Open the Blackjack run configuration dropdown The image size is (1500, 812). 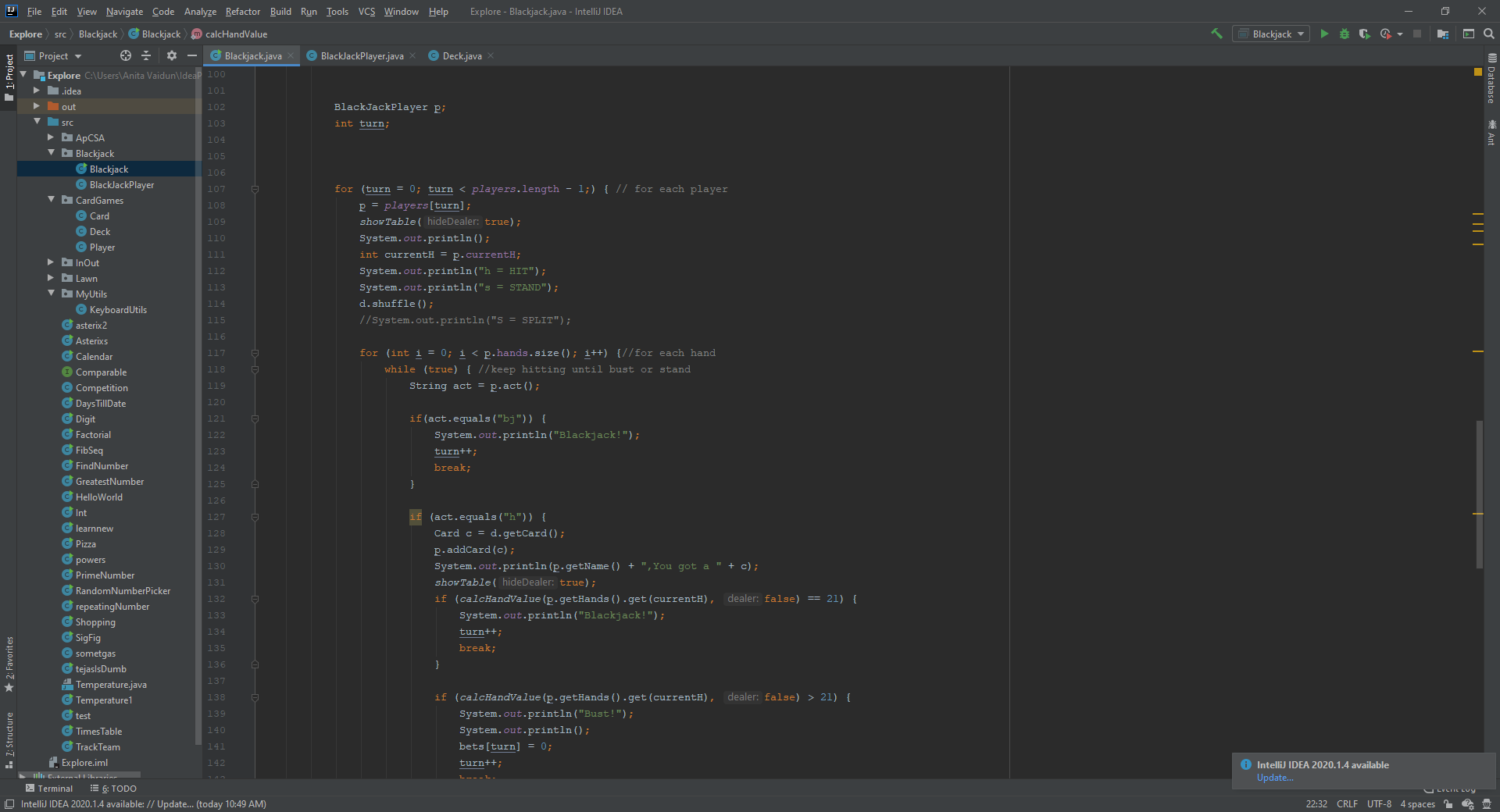coord(1271,34)
